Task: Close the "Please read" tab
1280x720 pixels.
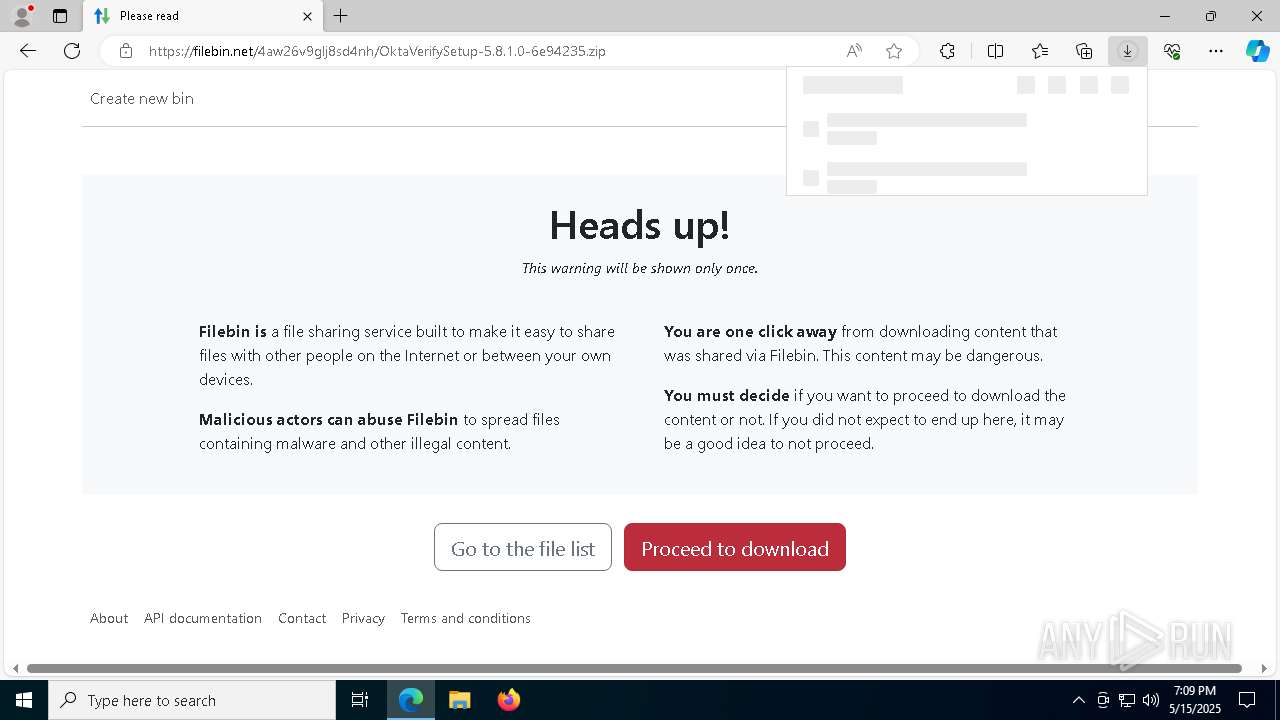Action: (307, 16)
